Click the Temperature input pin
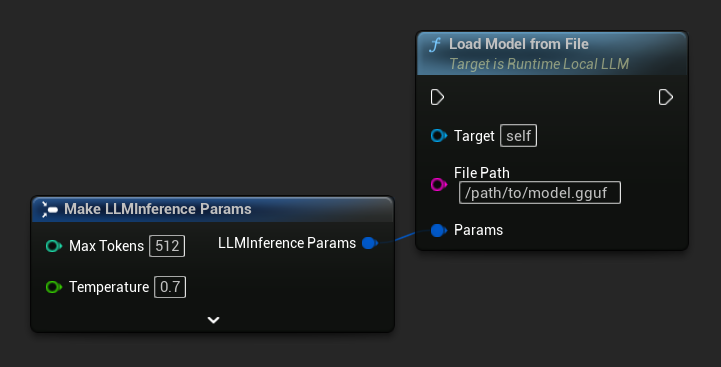 tap(54, 287)
